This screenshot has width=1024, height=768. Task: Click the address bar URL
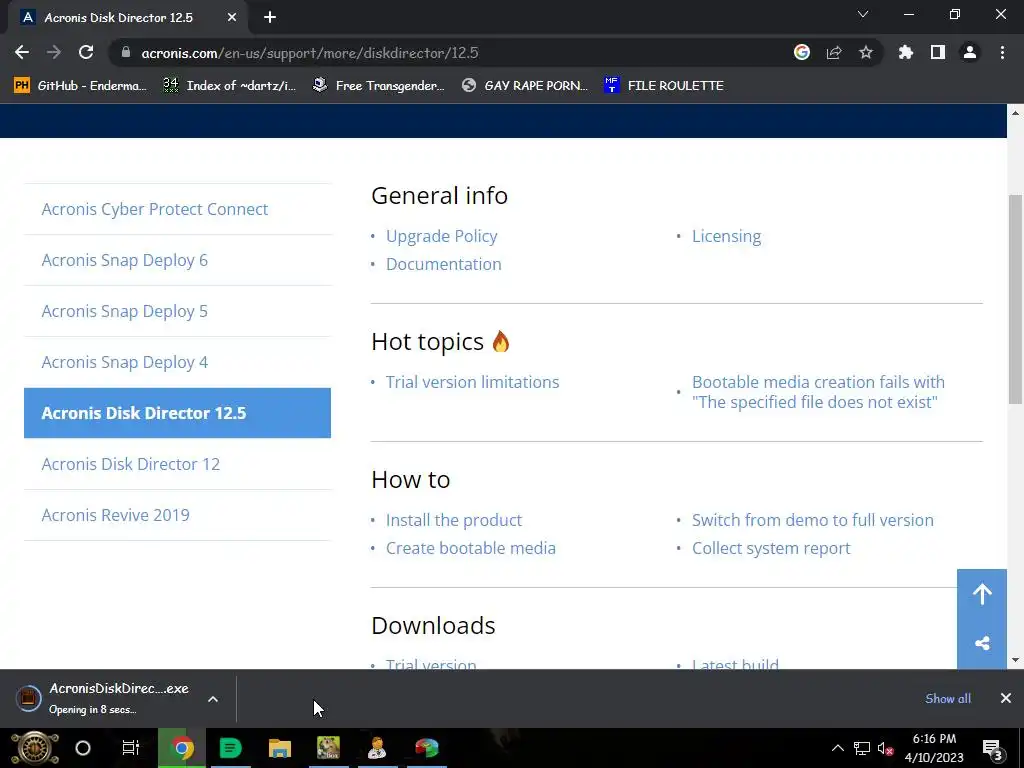click(x=310, y=53)
